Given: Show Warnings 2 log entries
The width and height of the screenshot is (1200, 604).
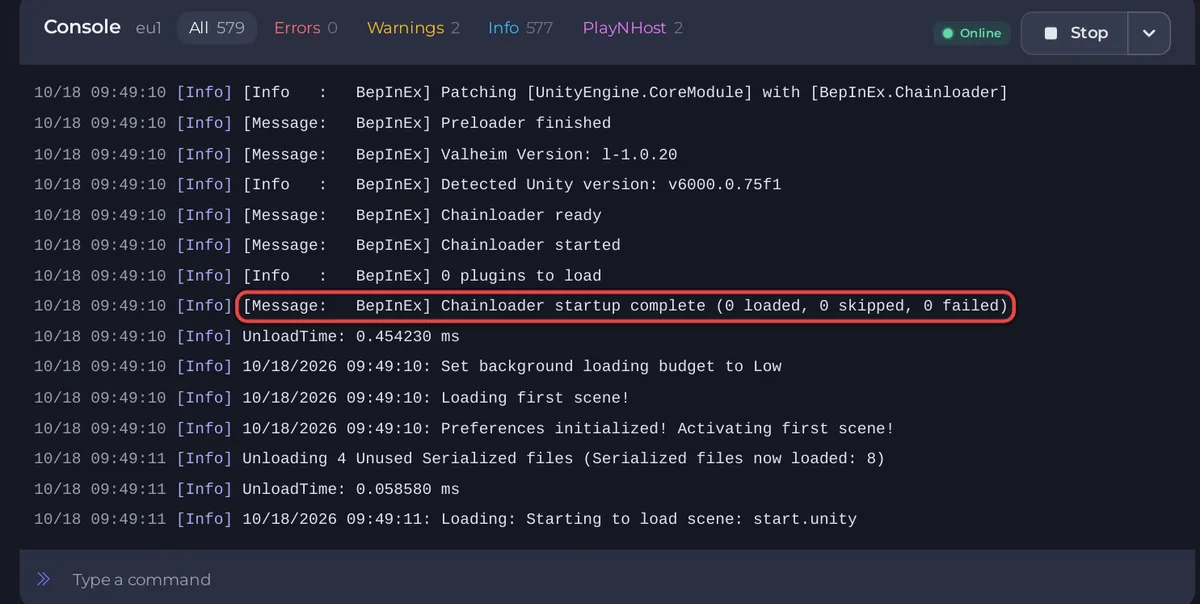Looking at the screenshot, I should pos(413,28).
